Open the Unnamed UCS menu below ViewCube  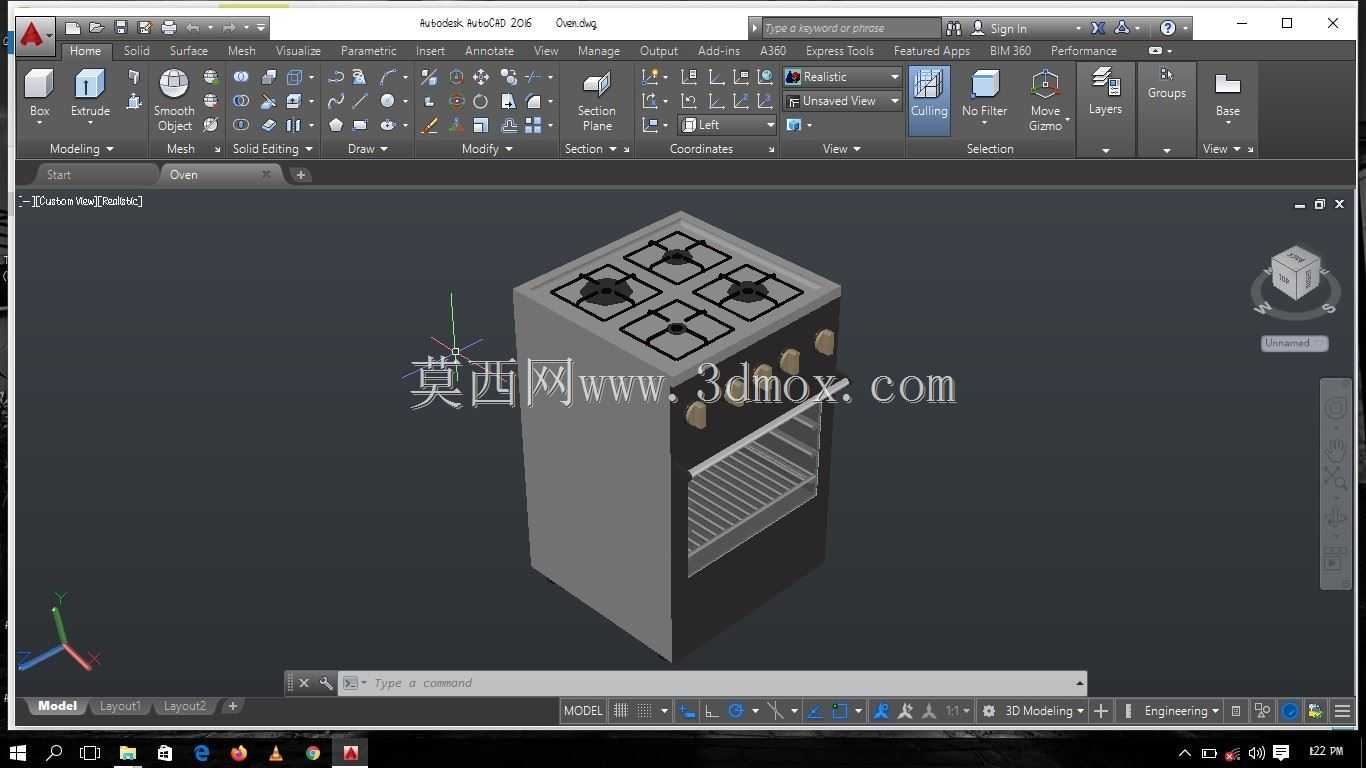(1294, 343)
